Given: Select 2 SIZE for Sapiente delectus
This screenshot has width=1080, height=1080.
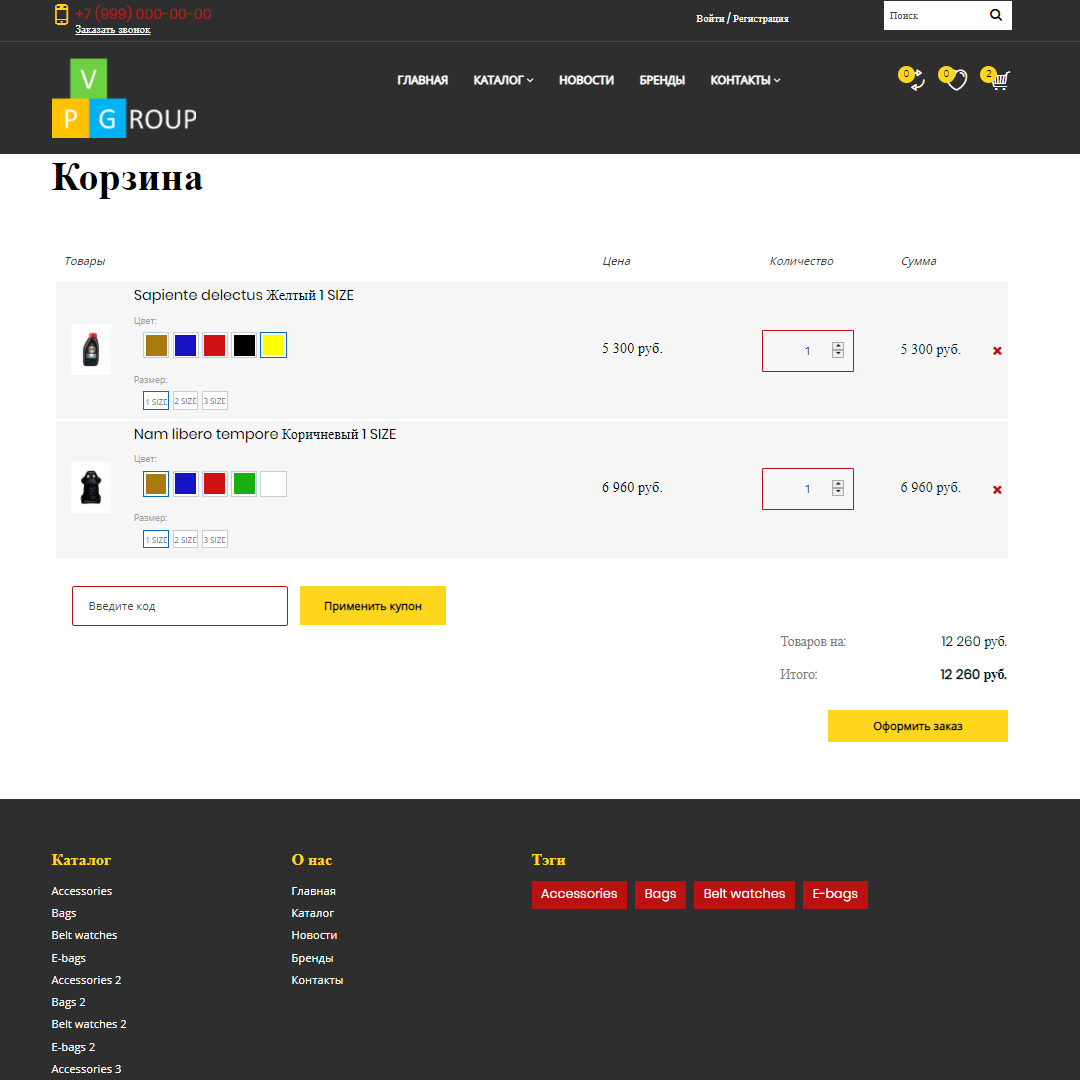Looking at the screenshot, I should (185, 401).
